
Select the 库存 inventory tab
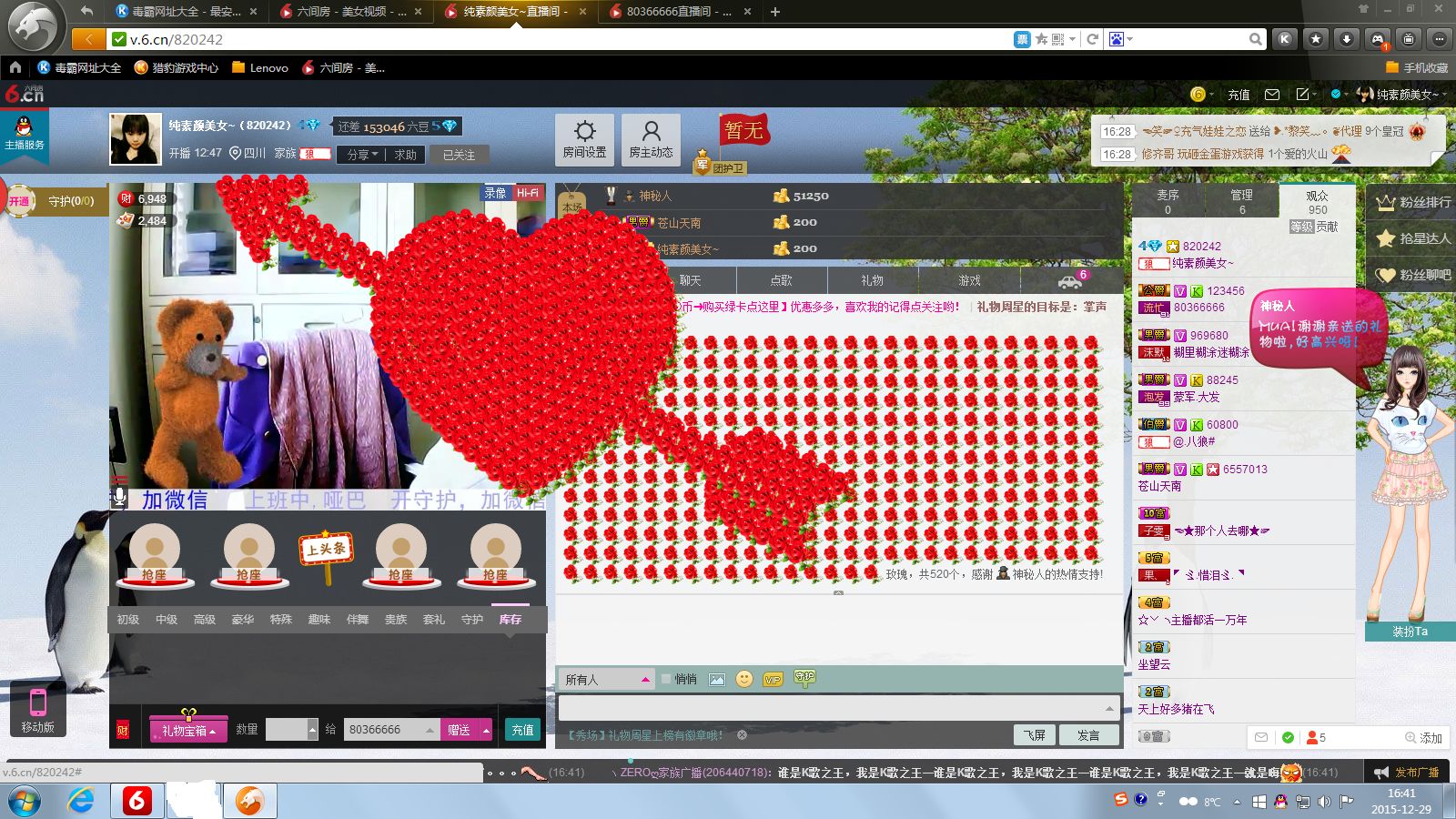(x=511, y=619)
